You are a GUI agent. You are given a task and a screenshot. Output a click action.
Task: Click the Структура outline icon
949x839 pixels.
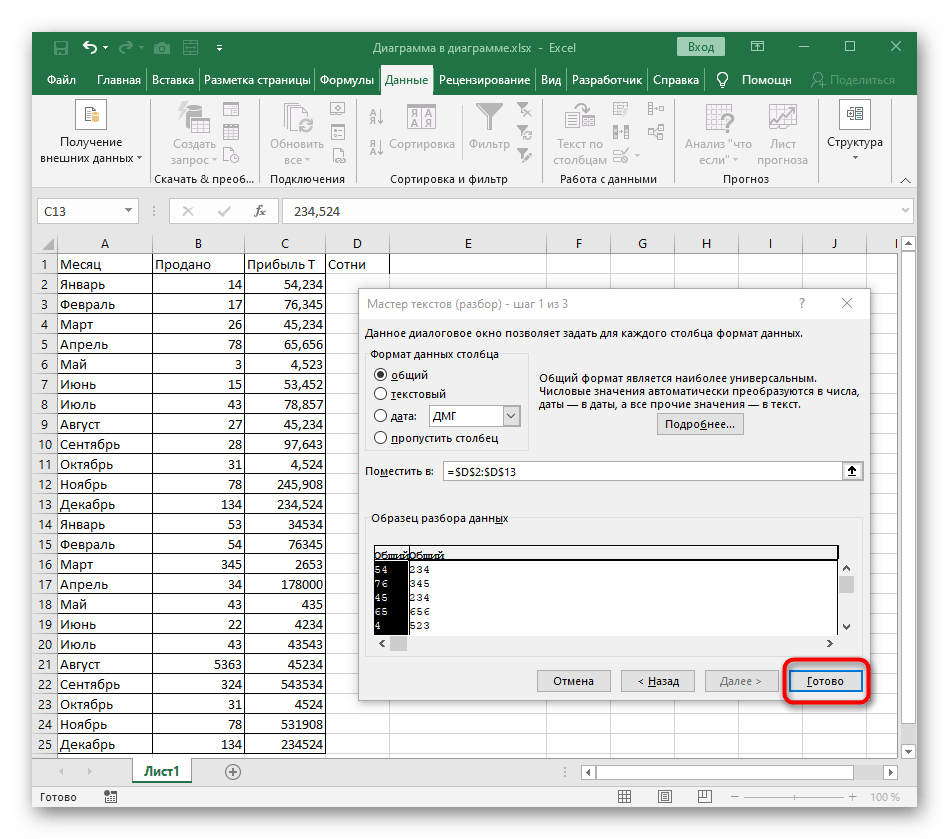click(854, 116)
